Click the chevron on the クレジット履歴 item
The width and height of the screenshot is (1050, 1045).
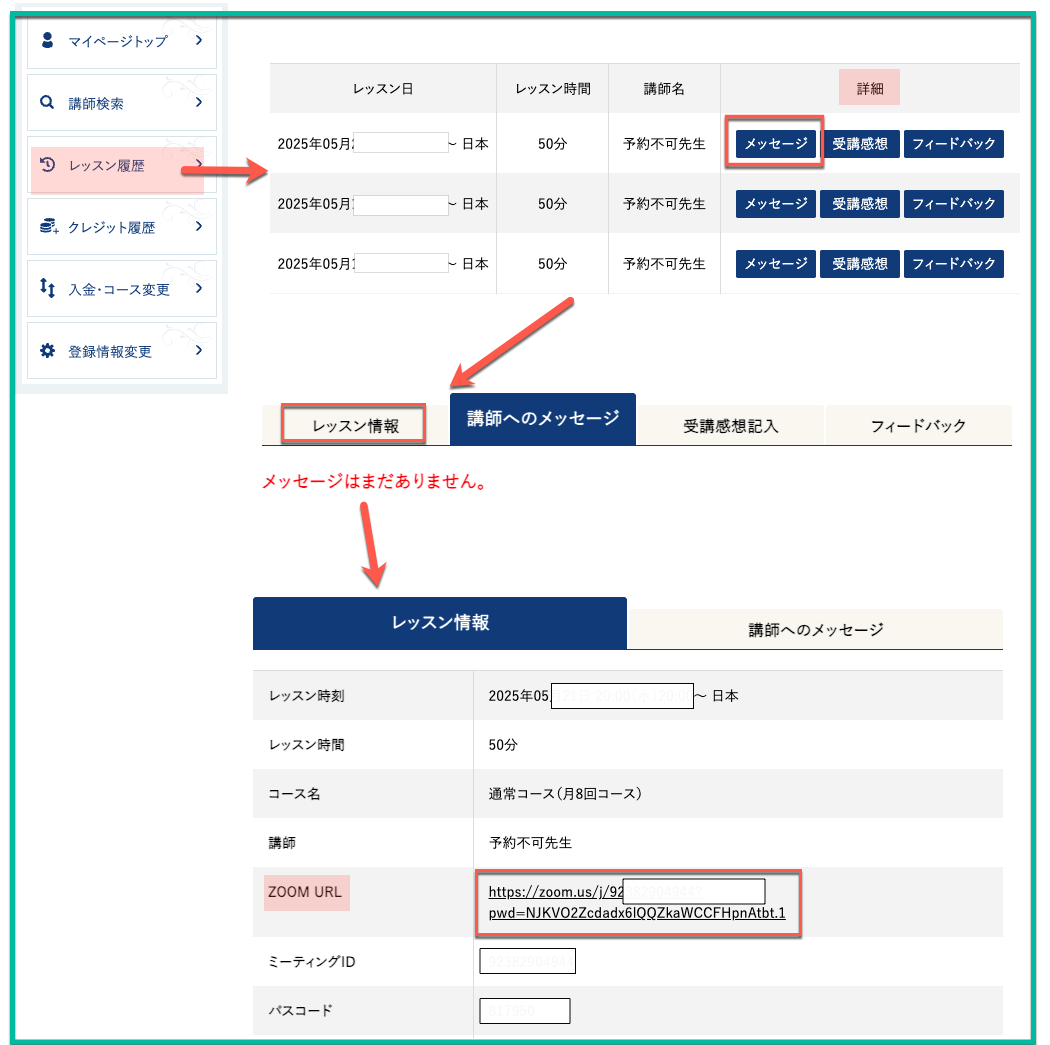[199, 227]
